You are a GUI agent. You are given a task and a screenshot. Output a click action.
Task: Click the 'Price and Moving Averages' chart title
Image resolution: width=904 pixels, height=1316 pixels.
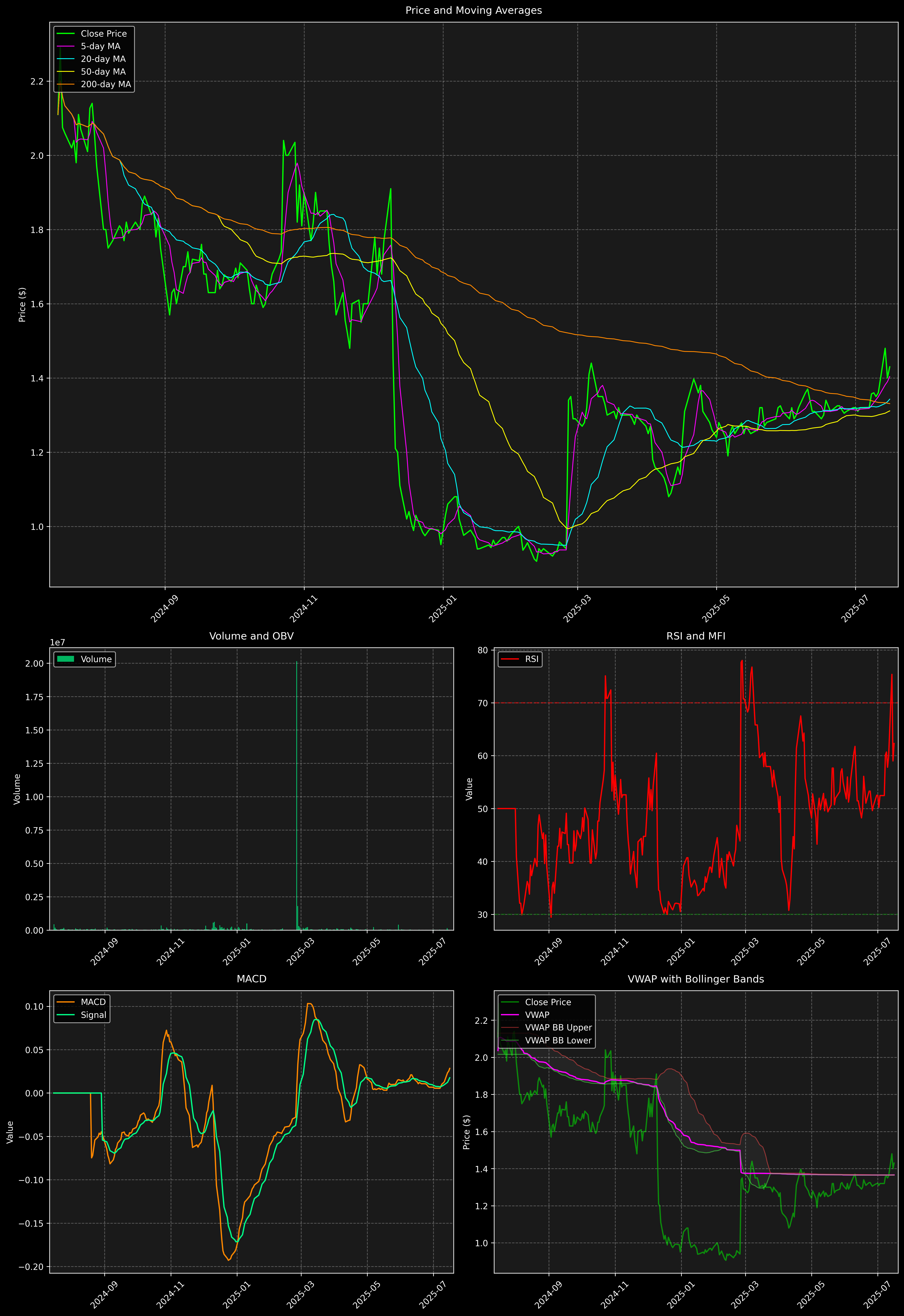[473, 10]
